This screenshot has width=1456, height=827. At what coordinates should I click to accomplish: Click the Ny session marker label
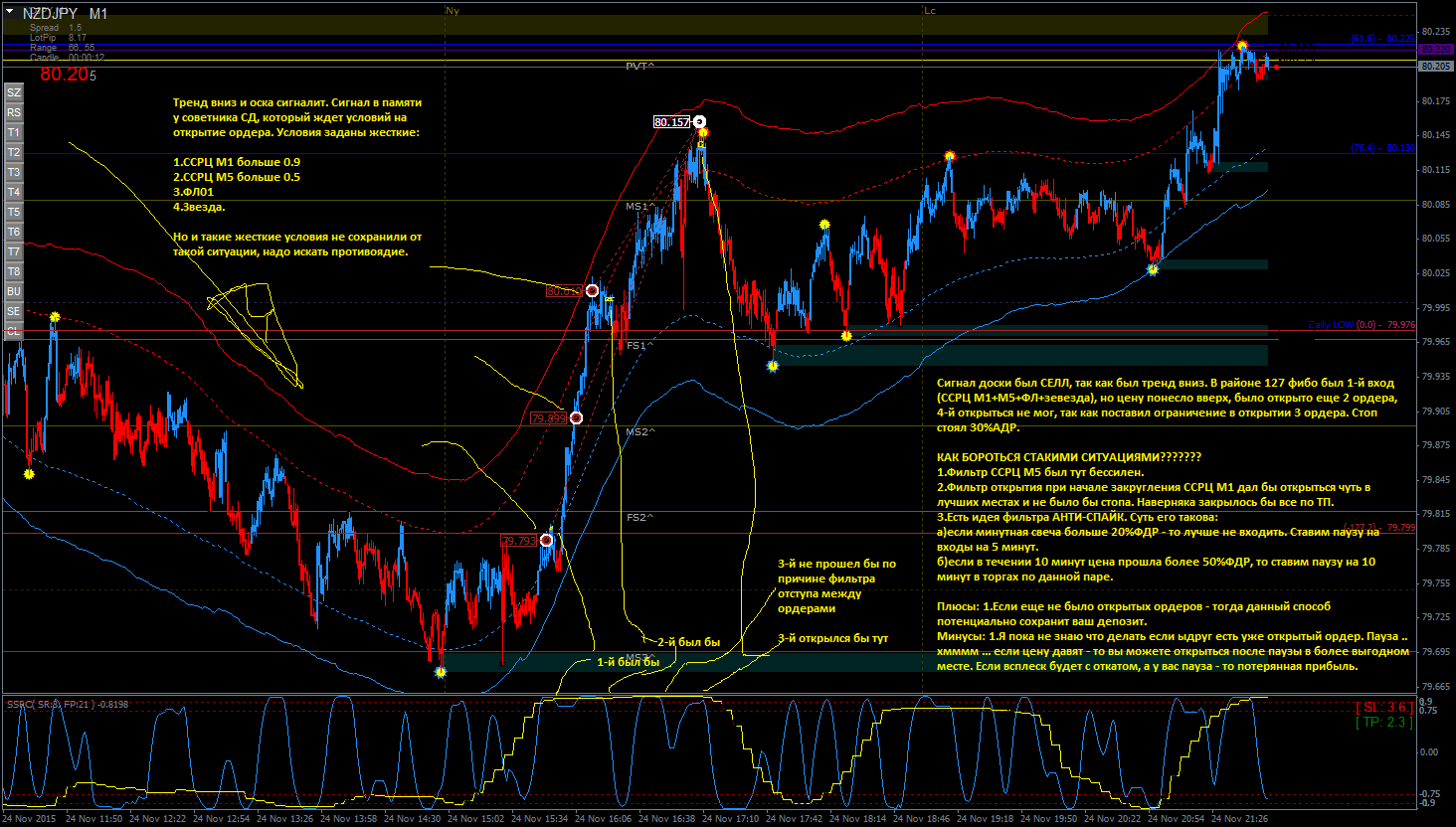point(454,10)
